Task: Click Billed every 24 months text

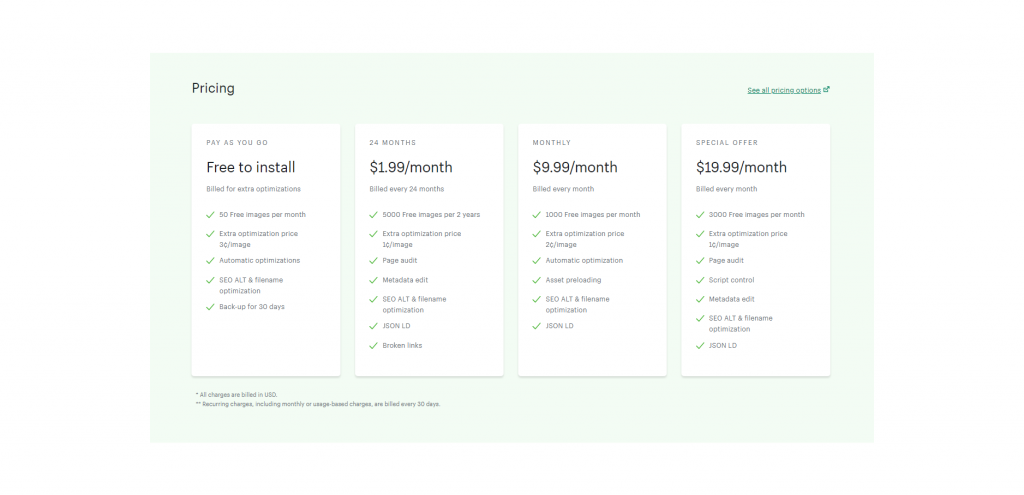Action: [406, 189]
